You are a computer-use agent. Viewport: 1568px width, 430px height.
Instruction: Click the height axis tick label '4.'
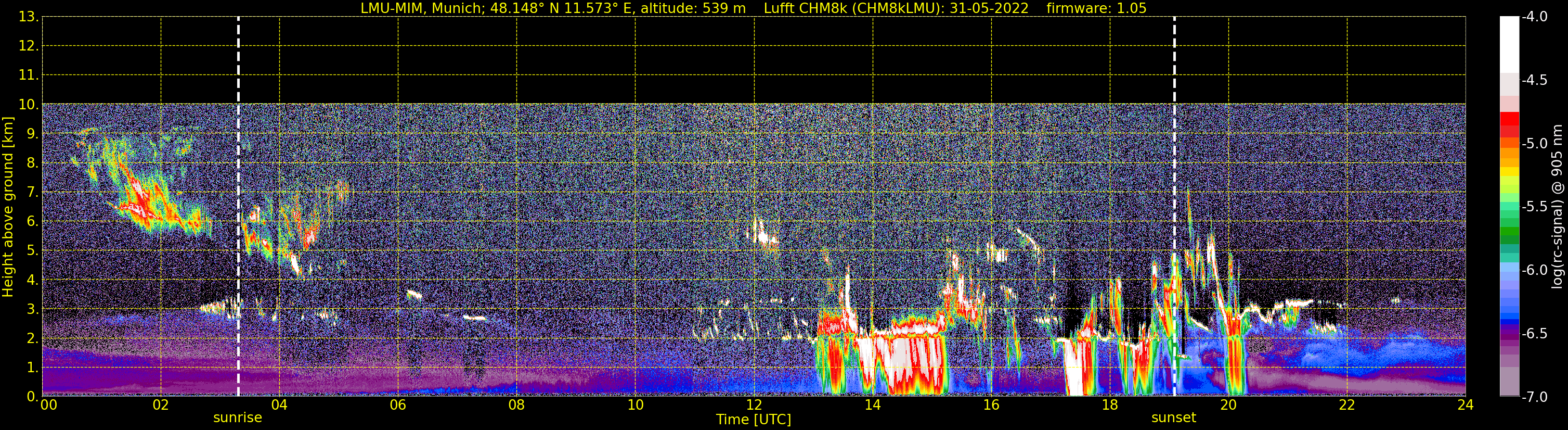pos(32,280)
